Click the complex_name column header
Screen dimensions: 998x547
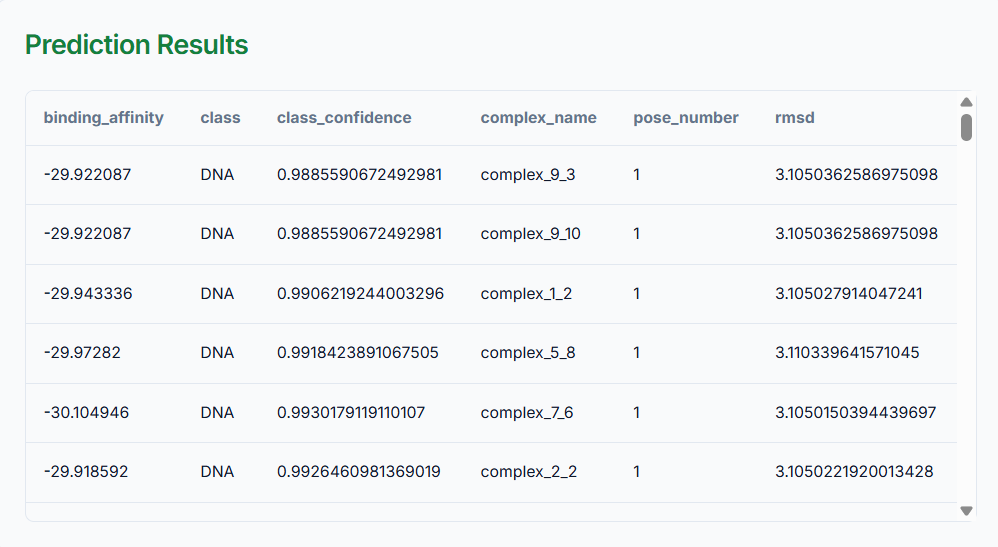(538, 118)
